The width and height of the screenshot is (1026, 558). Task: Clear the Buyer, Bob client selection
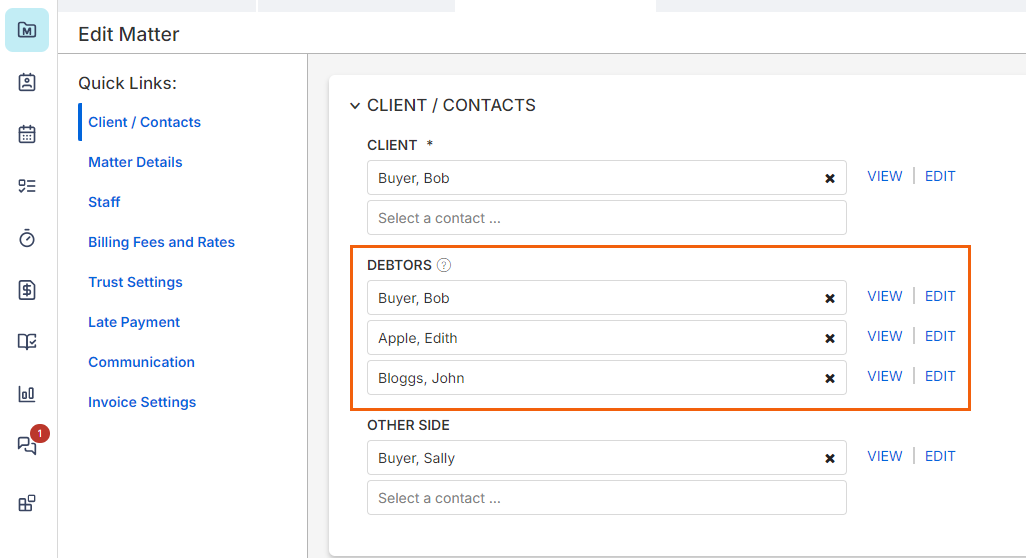[x=829, y=178]
